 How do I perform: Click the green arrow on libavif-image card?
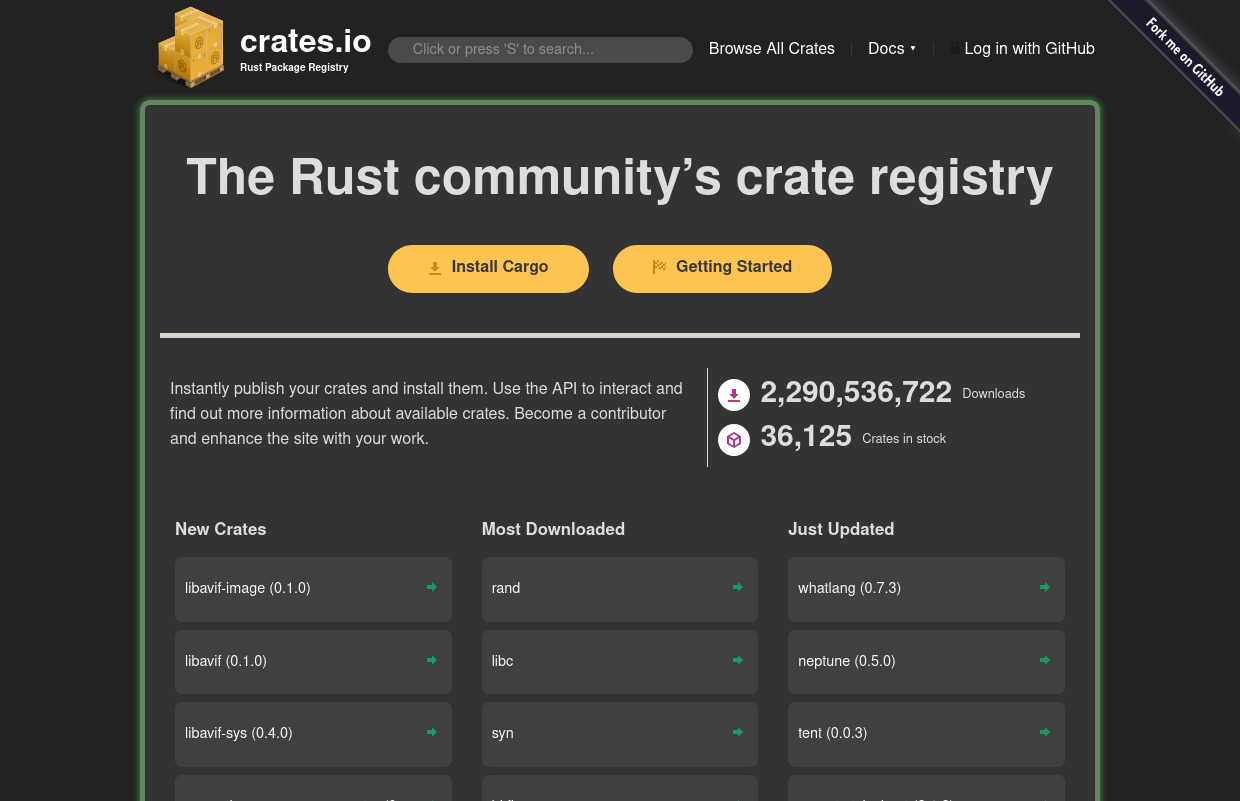[431, 588]
